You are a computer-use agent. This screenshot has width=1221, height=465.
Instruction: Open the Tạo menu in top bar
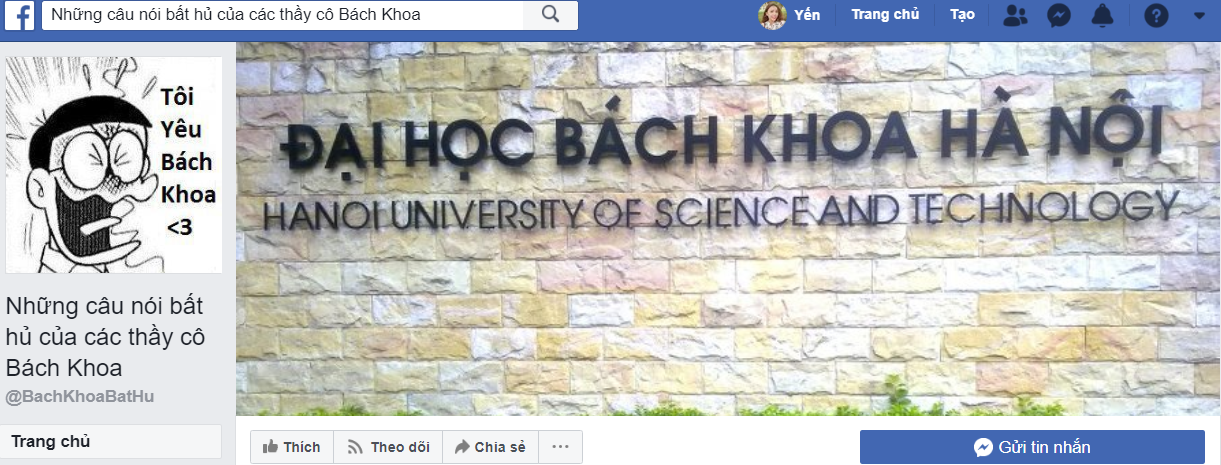(x=962, y=15)
